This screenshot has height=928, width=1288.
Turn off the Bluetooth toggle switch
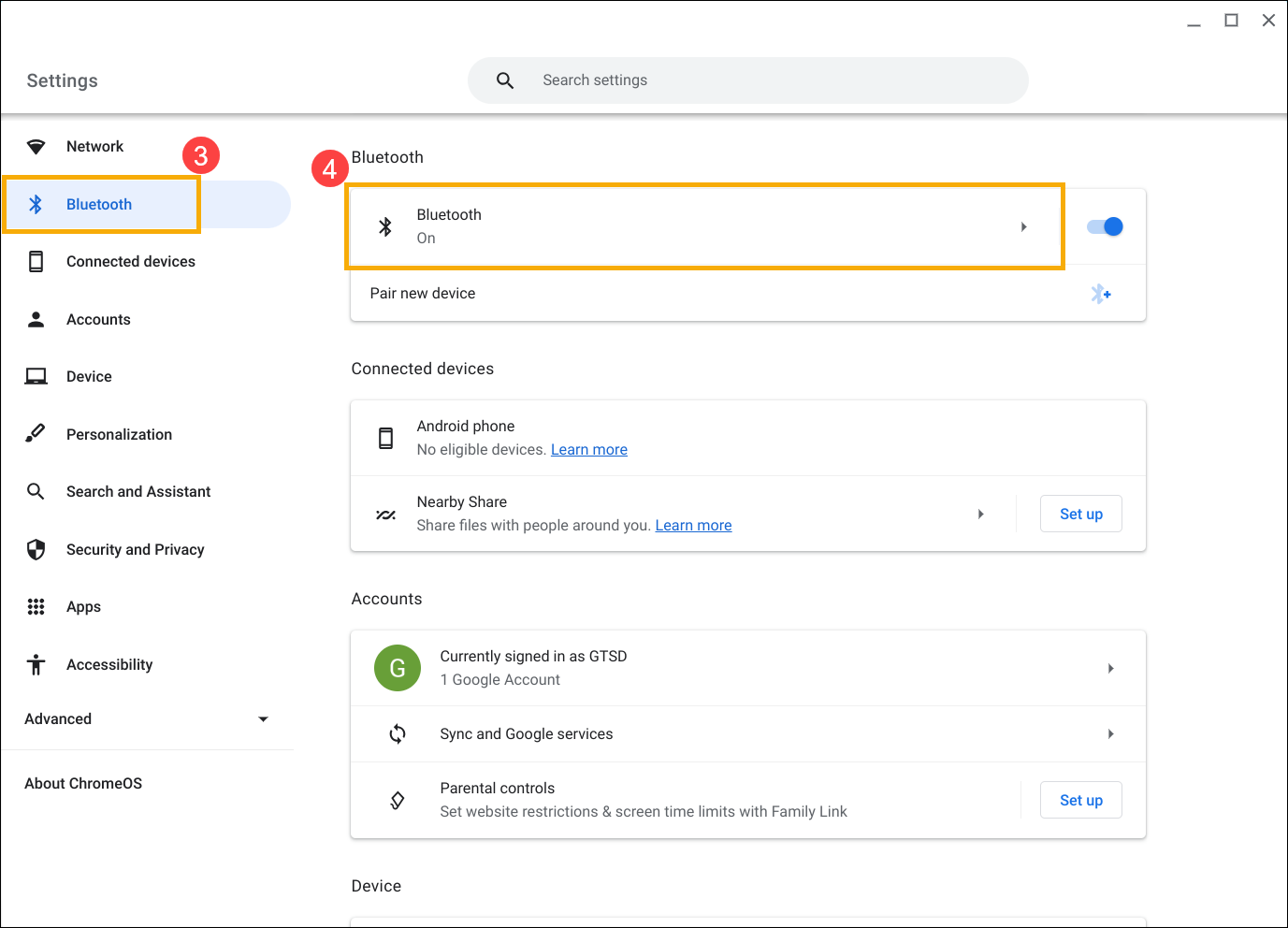pyautogui.click(x=1105, y=226)
